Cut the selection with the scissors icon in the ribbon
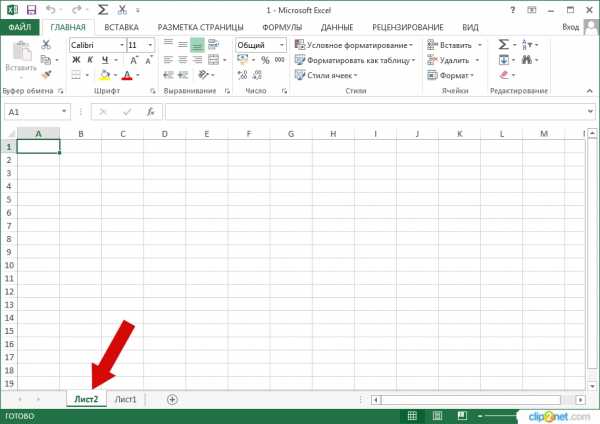 pos(46,45)
